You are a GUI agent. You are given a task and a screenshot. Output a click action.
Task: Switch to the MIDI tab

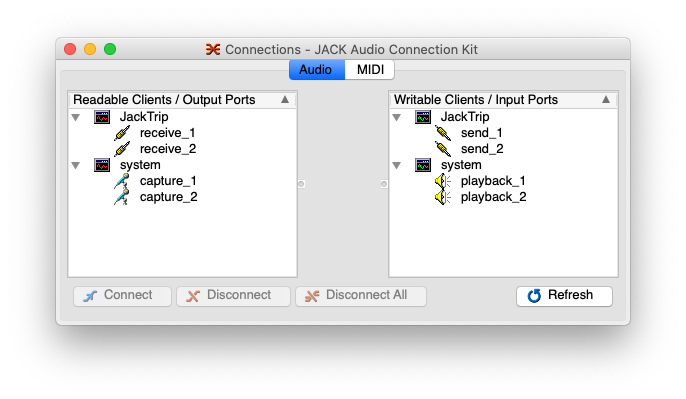370,70
